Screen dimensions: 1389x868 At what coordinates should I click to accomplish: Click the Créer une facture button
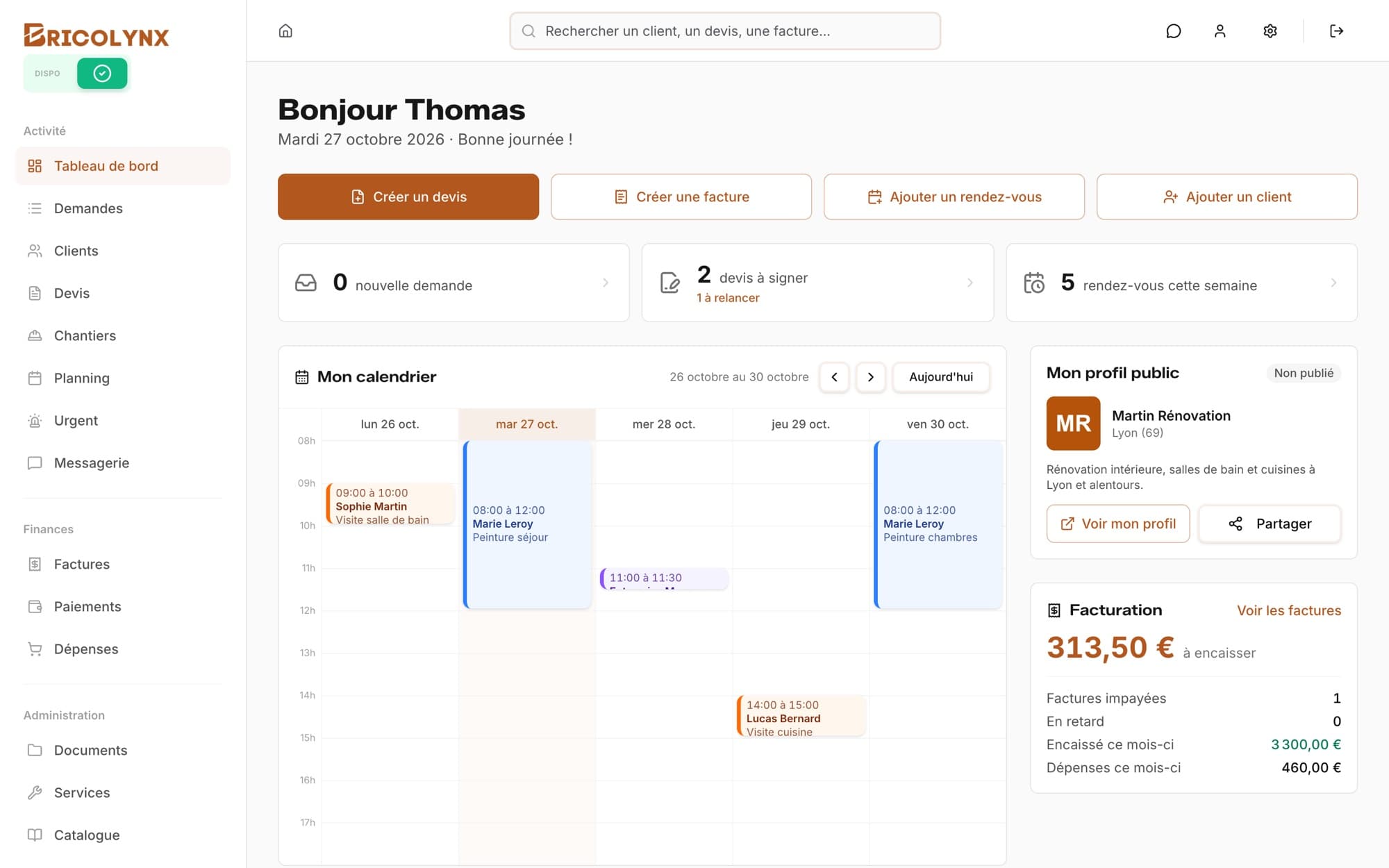681,197
